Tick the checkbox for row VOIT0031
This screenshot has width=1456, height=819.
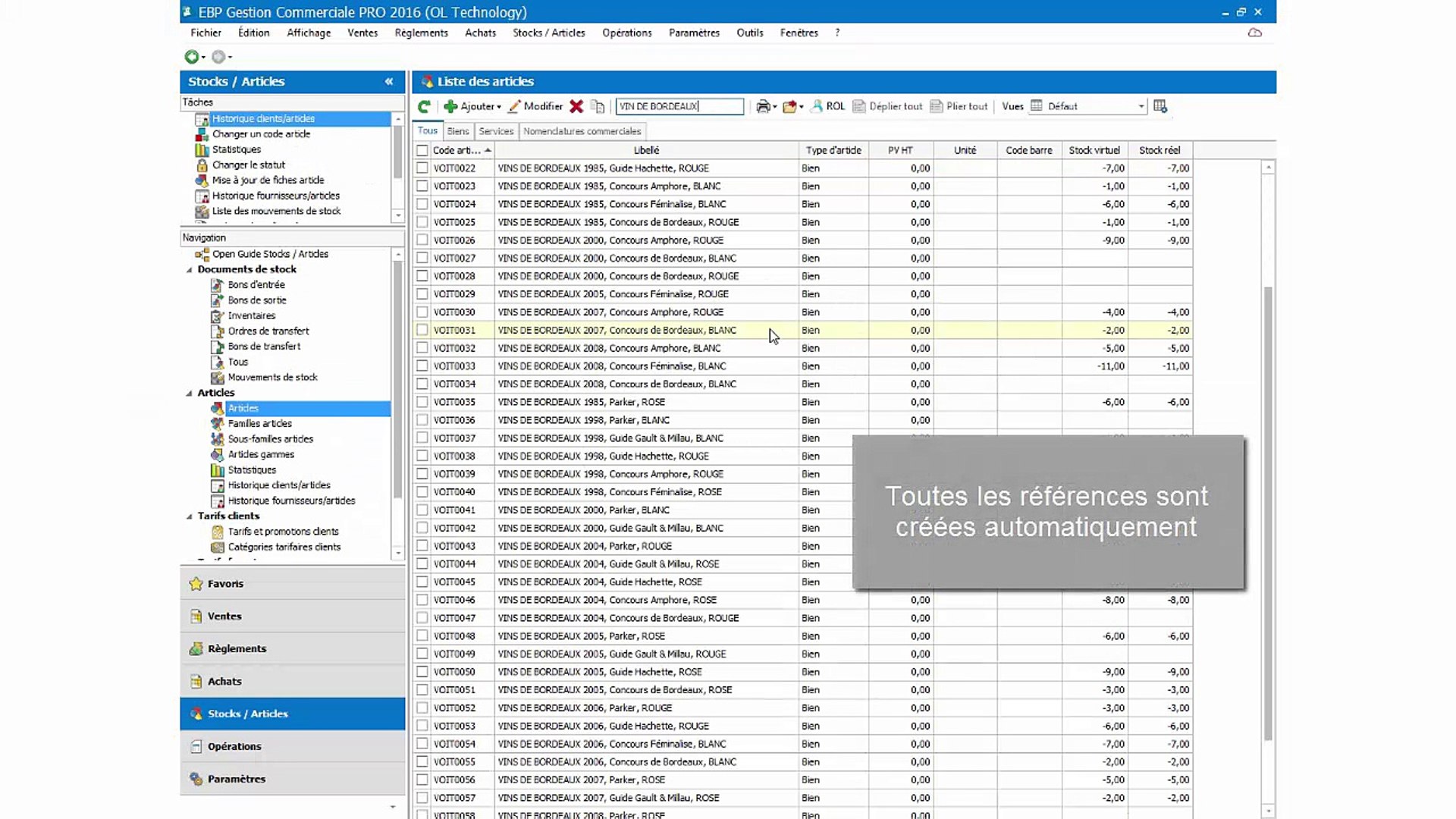coord(422,330)
